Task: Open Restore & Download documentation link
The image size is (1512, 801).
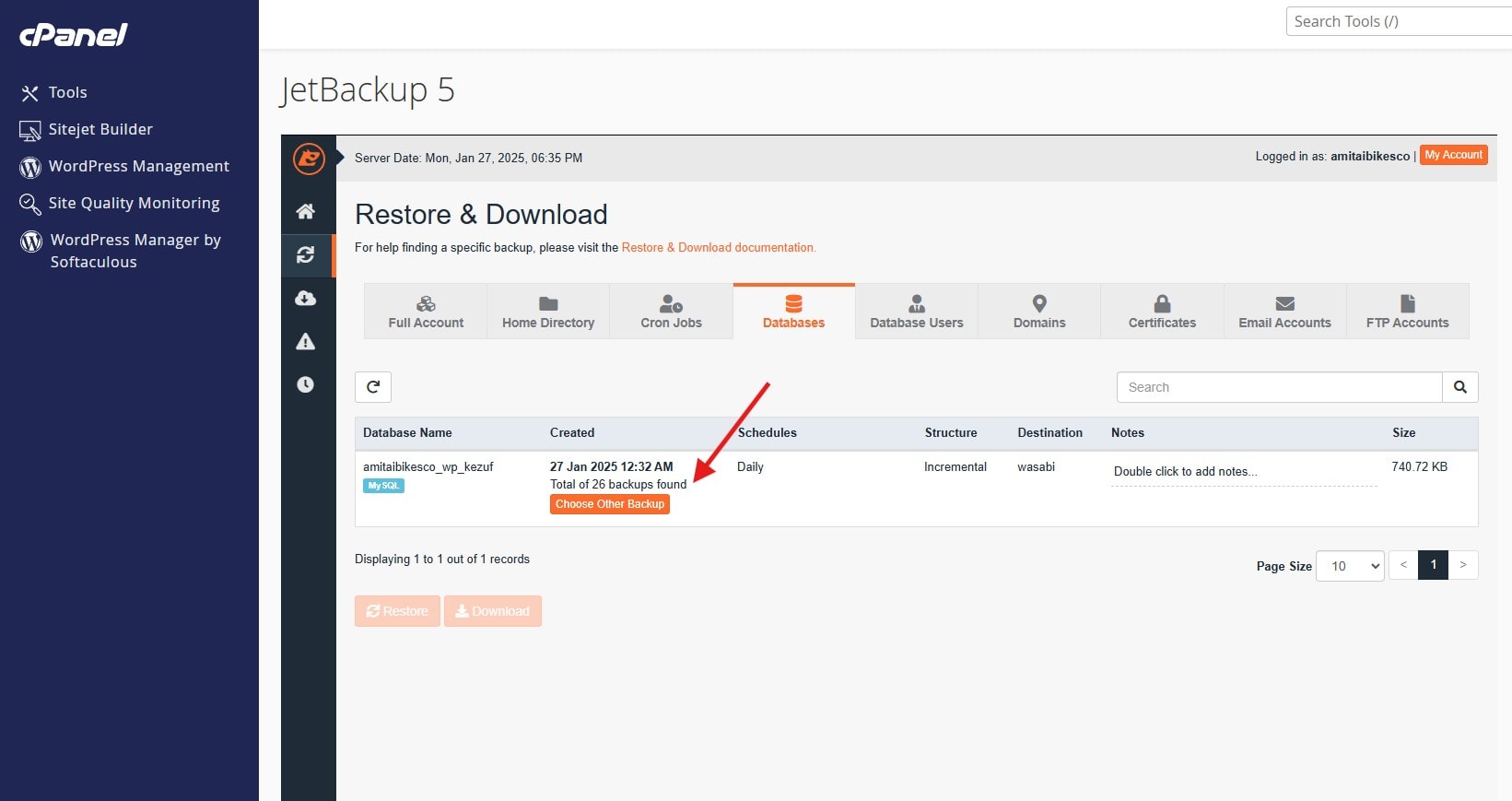Action: coord(719,247)
